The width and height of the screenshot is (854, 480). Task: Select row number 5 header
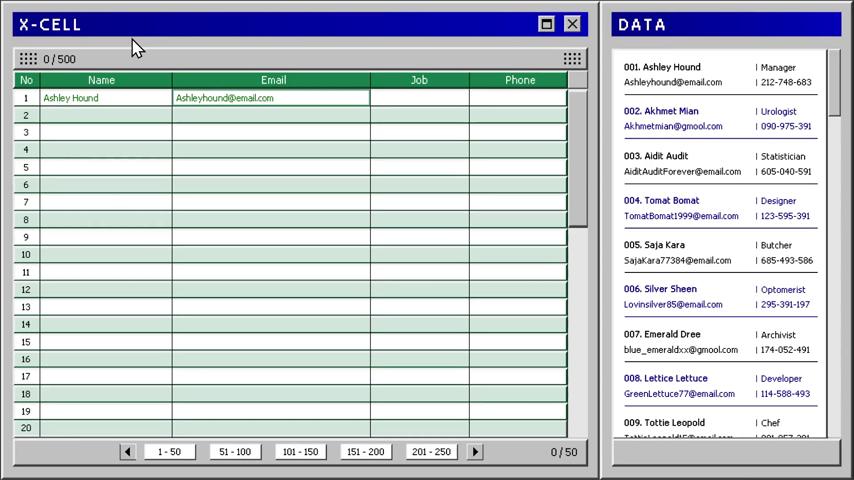point(26,167)
